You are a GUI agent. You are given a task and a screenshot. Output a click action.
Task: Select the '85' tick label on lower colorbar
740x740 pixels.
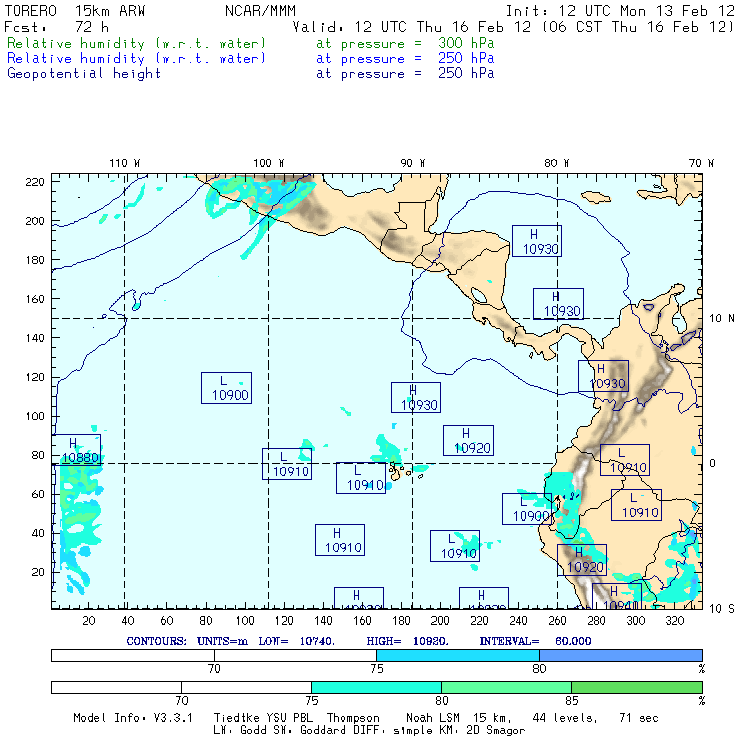(x=572, y=700)
